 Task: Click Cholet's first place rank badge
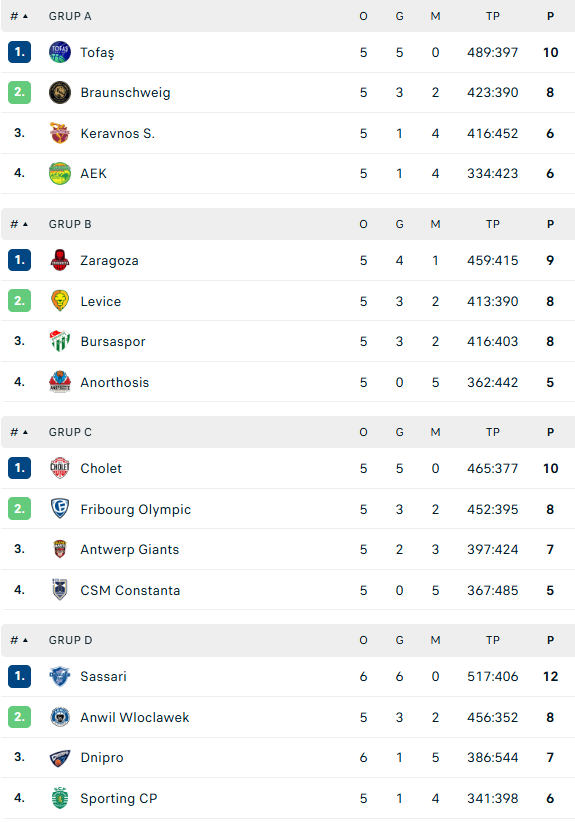click(19, 468)
